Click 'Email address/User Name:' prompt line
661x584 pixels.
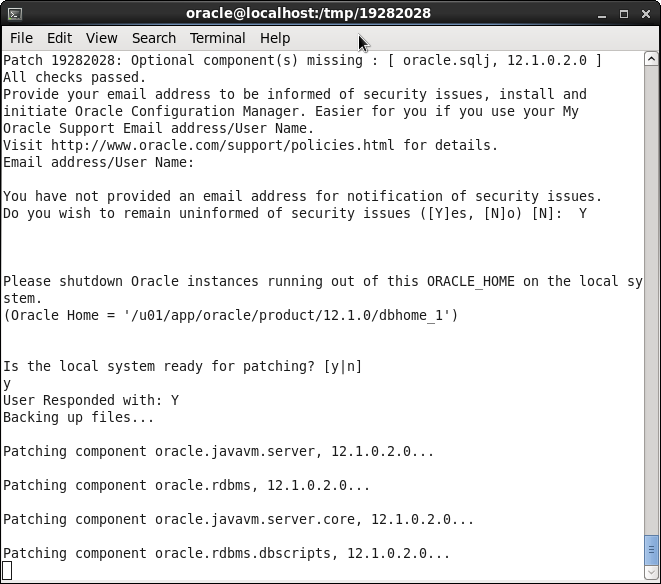[99, 162]
